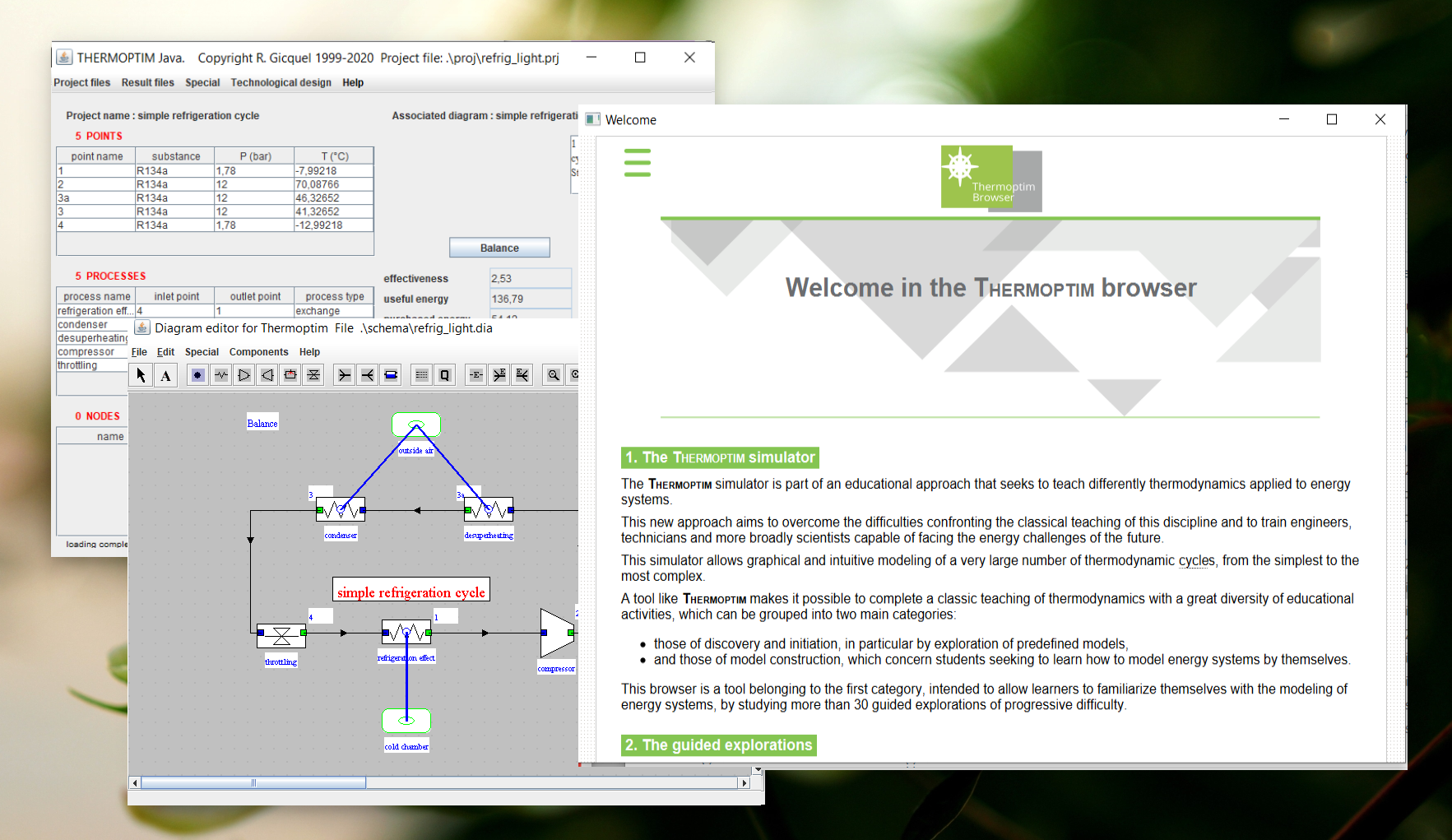
Task: Click 'T (°C)' column header
Action: tap(334, 156)
